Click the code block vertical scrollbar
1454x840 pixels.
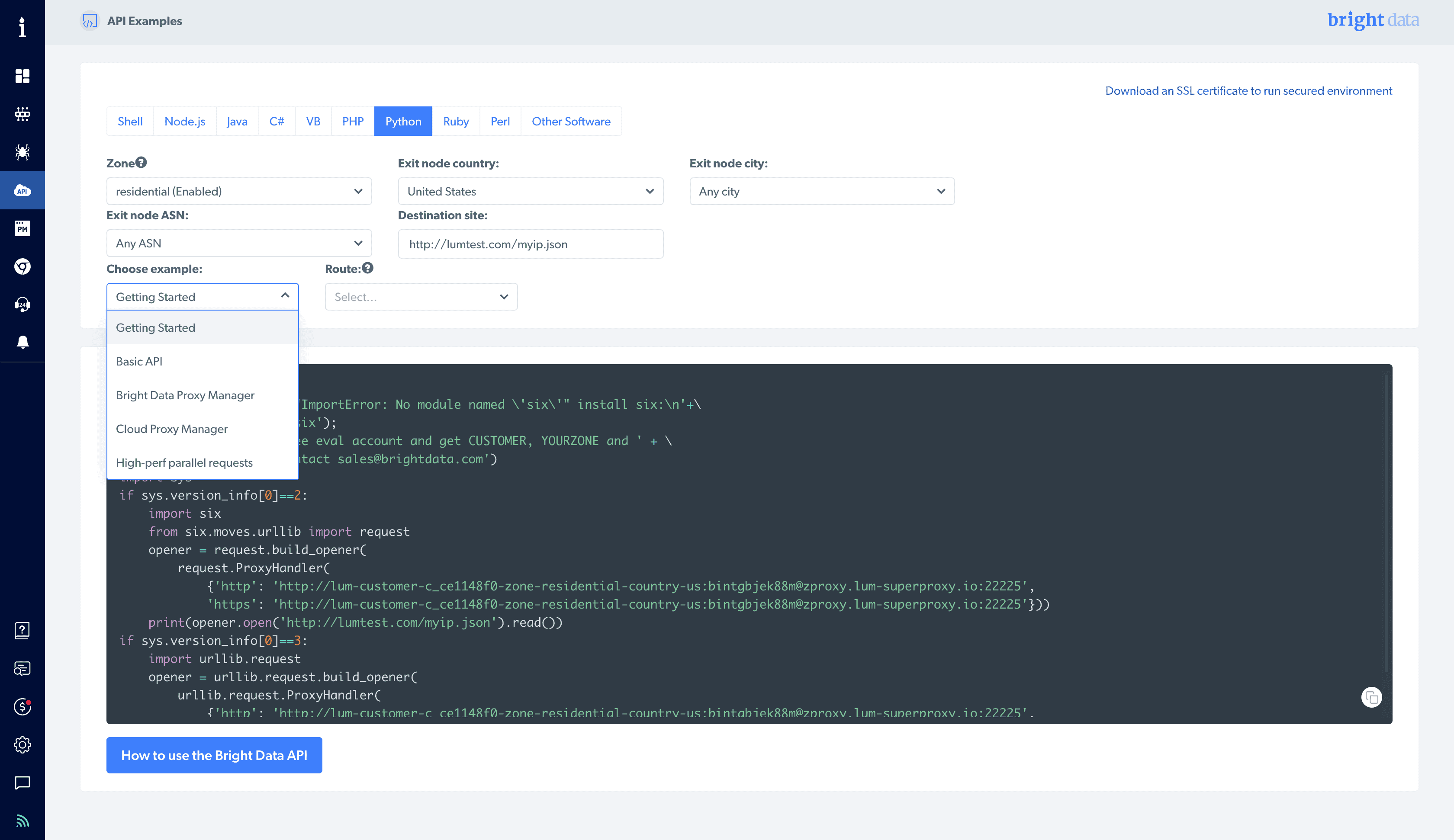1386,523
